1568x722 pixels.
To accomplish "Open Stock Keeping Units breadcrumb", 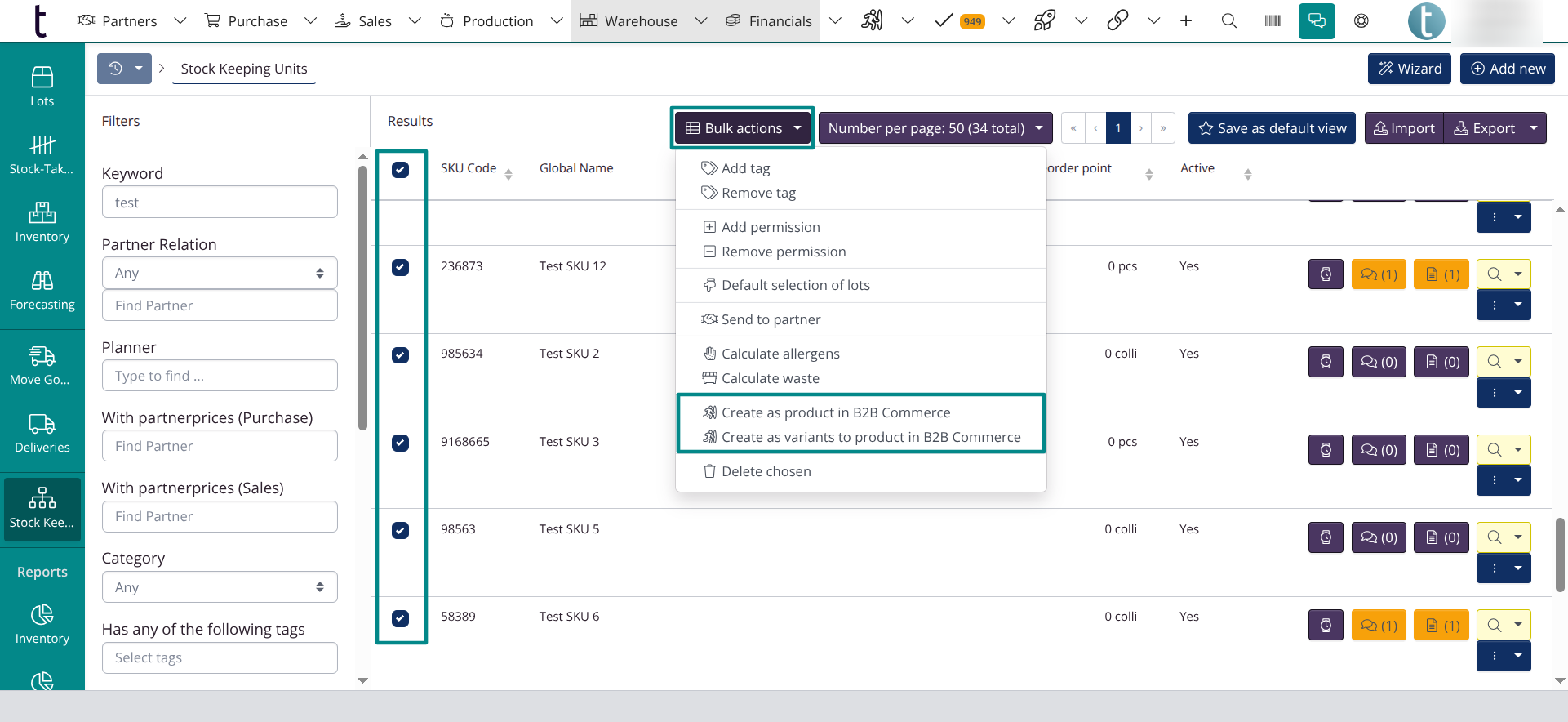I will tap(244, 69).
